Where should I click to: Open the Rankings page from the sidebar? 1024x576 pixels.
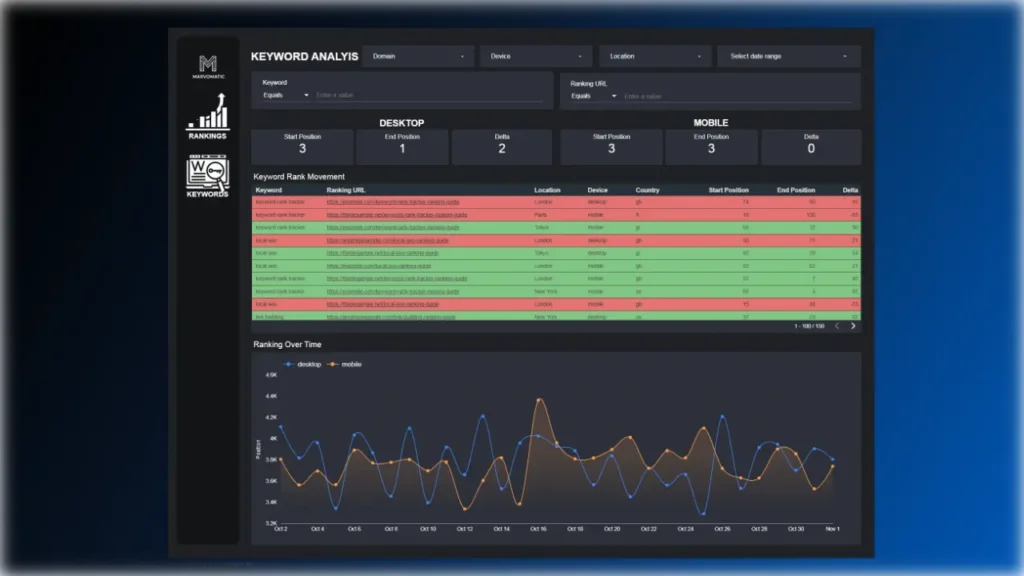pos(206,118)
